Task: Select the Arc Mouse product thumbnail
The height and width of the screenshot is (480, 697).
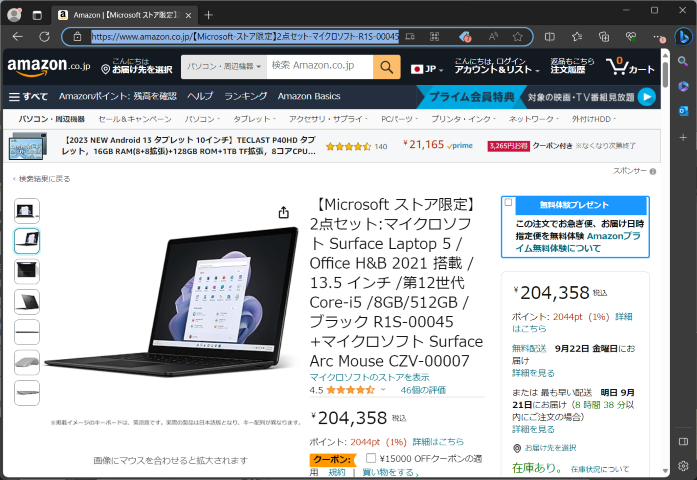Action: 27,362
